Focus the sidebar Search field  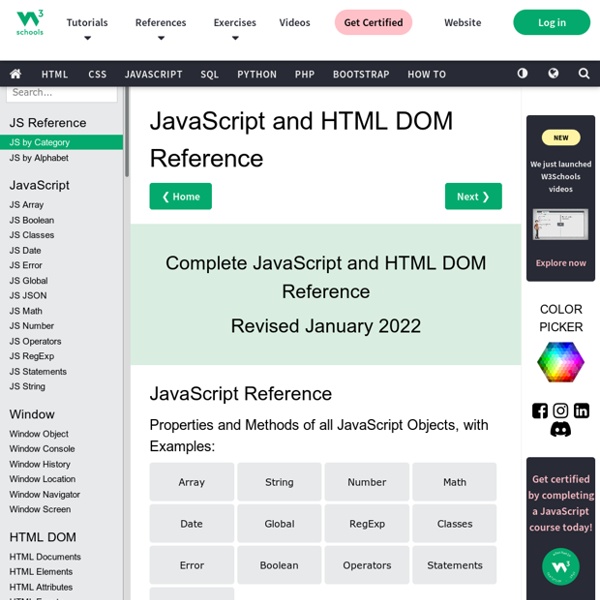point(62,93)
